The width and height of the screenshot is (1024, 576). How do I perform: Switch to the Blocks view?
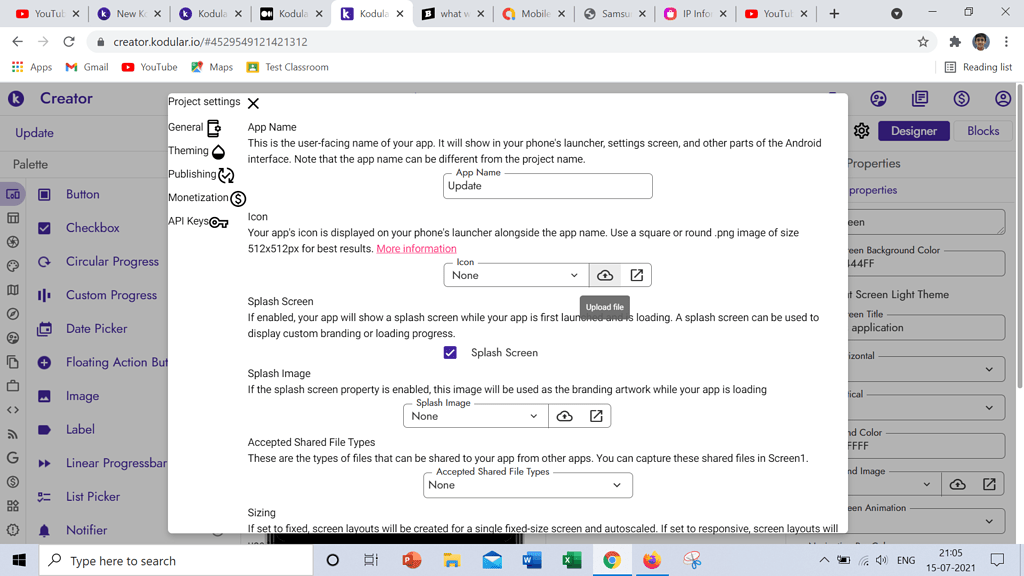click(x=983, y=131)
